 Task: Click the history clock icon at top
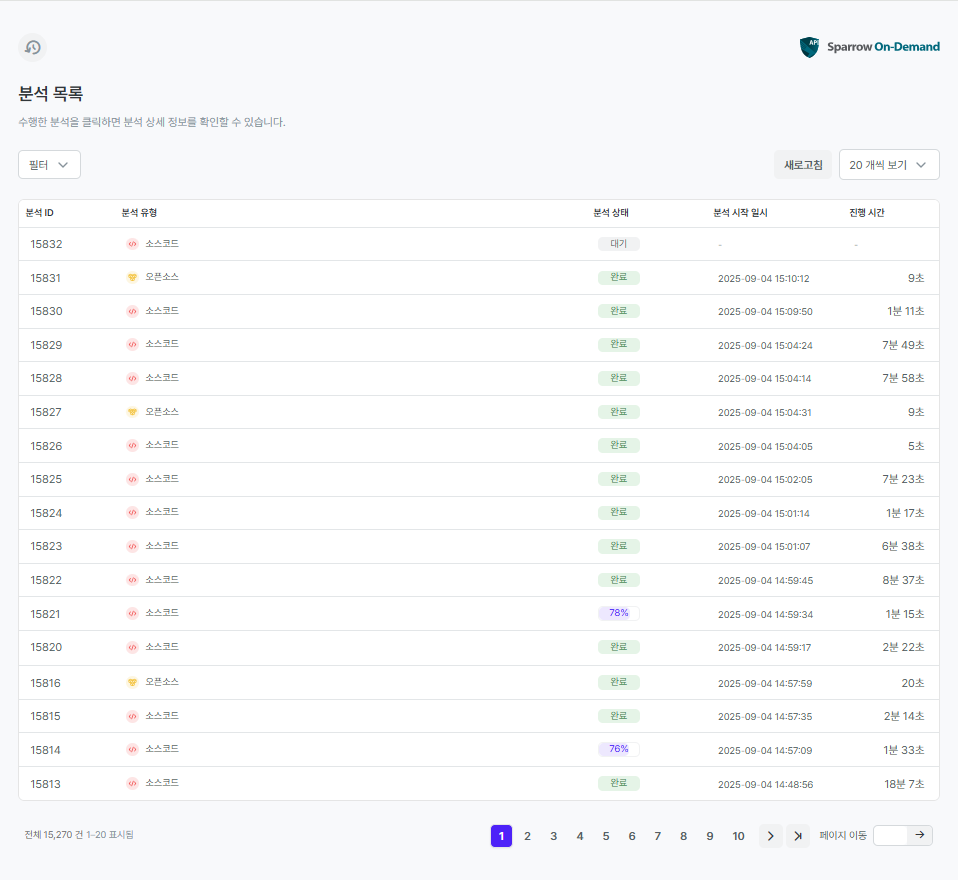32,47
